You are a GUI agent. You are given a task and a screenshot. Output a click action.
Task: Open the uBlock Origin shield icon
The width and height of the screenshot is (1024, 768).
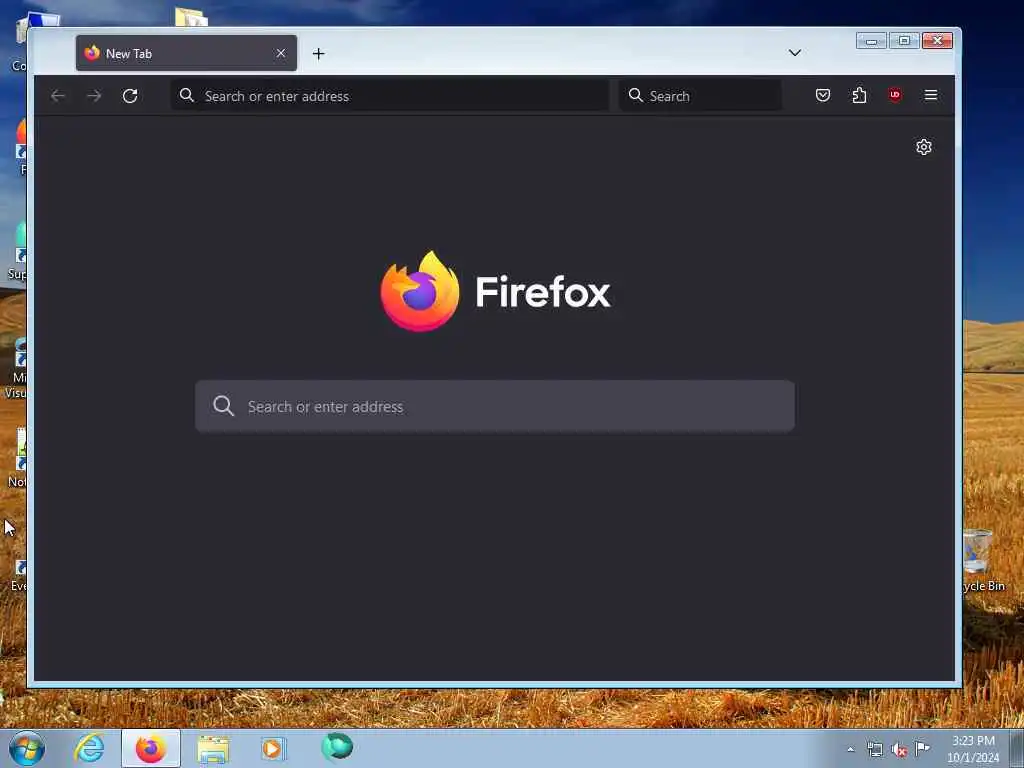895,95
